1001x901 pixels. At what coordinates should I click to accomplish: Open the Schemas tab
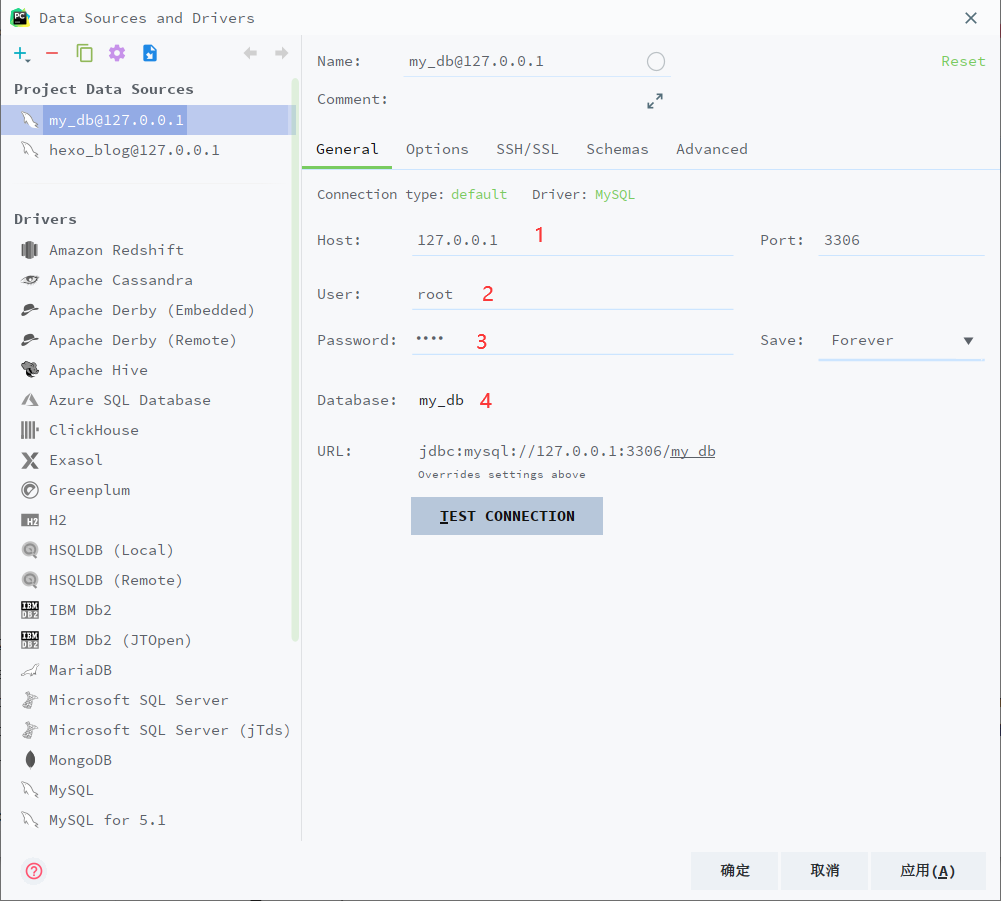[617, 149]
